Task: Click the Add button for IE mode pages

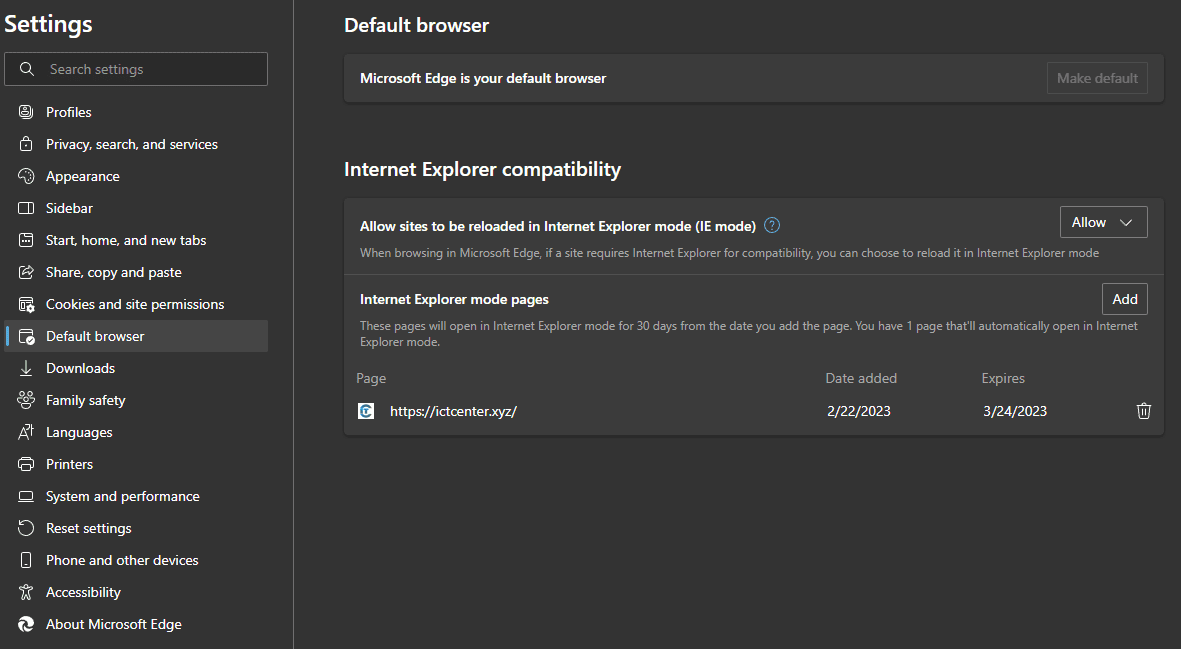Action: coord(1125,298)
